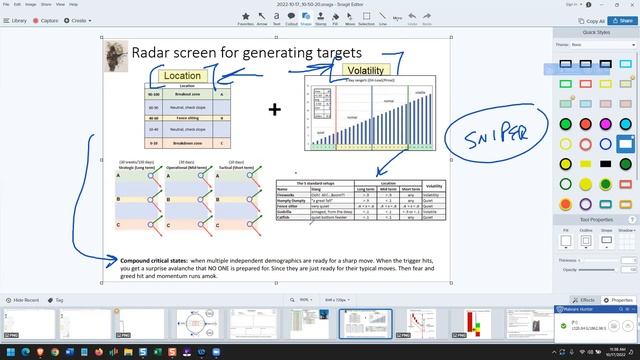The width and height of the screenshot is (640, 360).
Task: Click the Undo arrow
Action: [412, 18]
